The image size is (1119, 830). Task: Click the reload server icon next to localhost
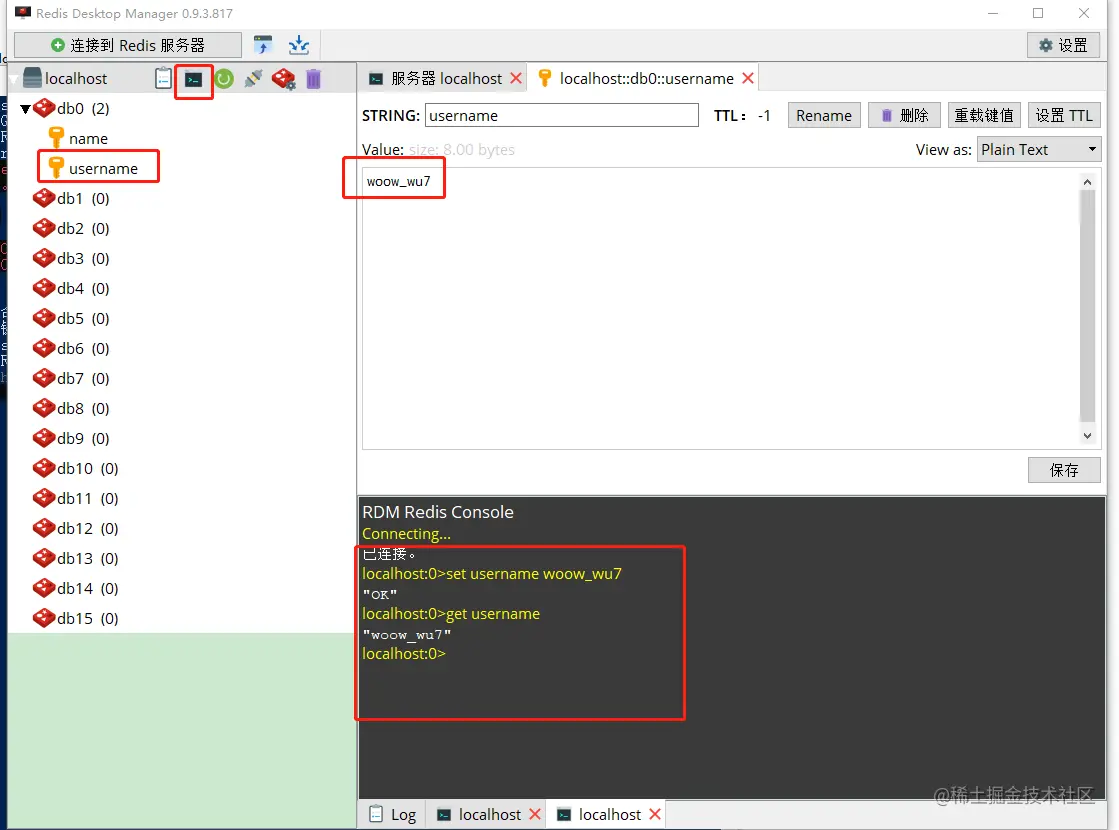coord(224,79)
